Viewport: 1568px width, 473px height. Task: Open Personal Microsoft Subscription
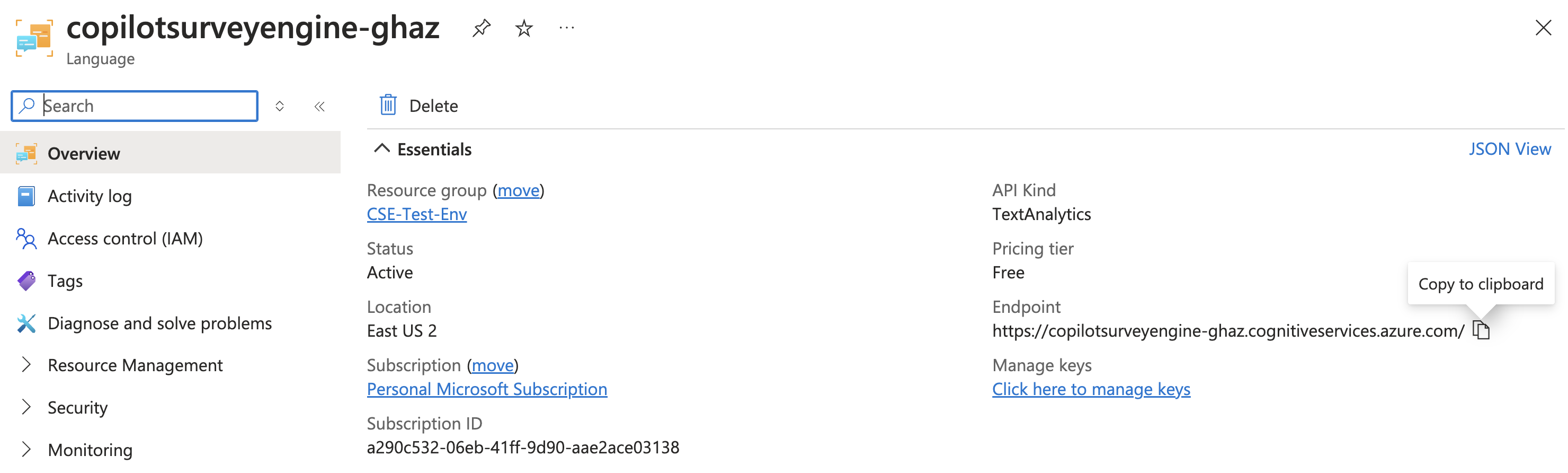tap(487, 390)
